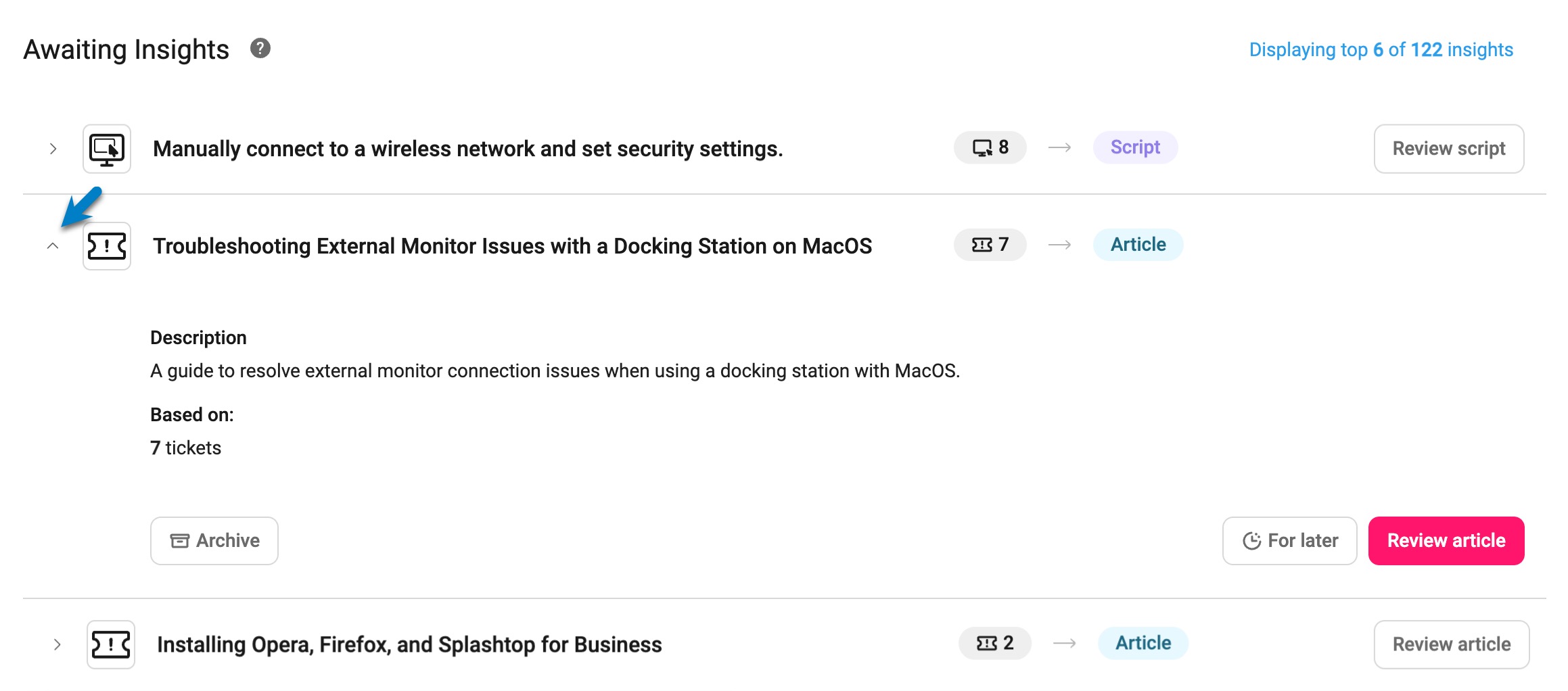Click the Article tag for Opera install

pos(1143,643)
